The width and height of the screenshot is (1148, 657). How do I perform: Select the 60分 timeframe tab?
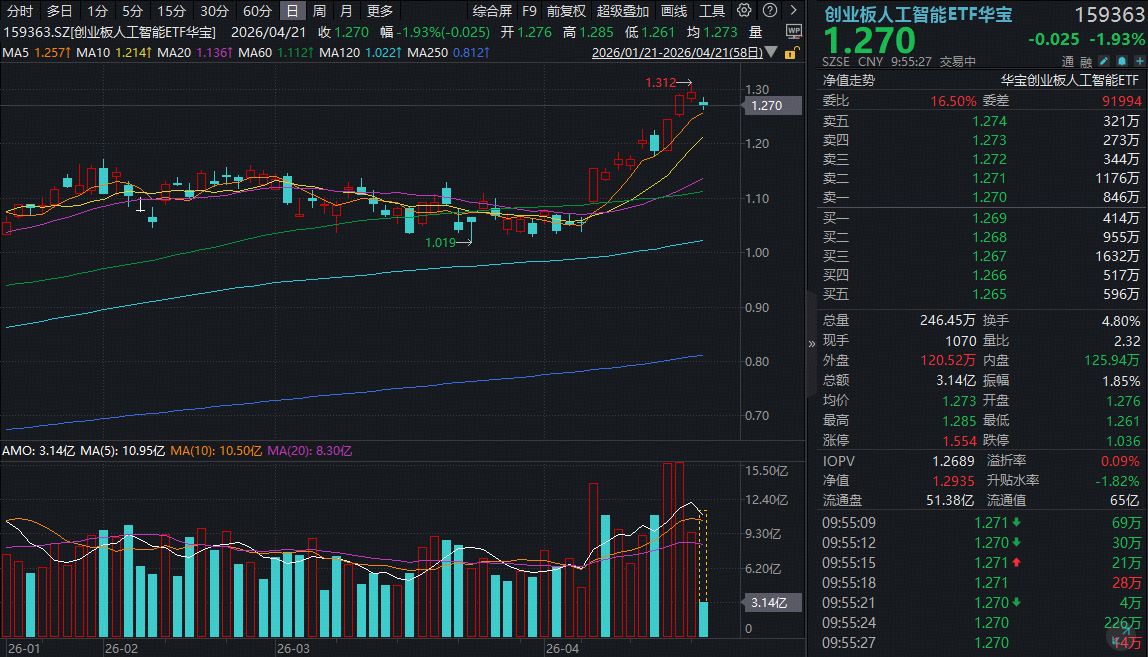point(257,11)
